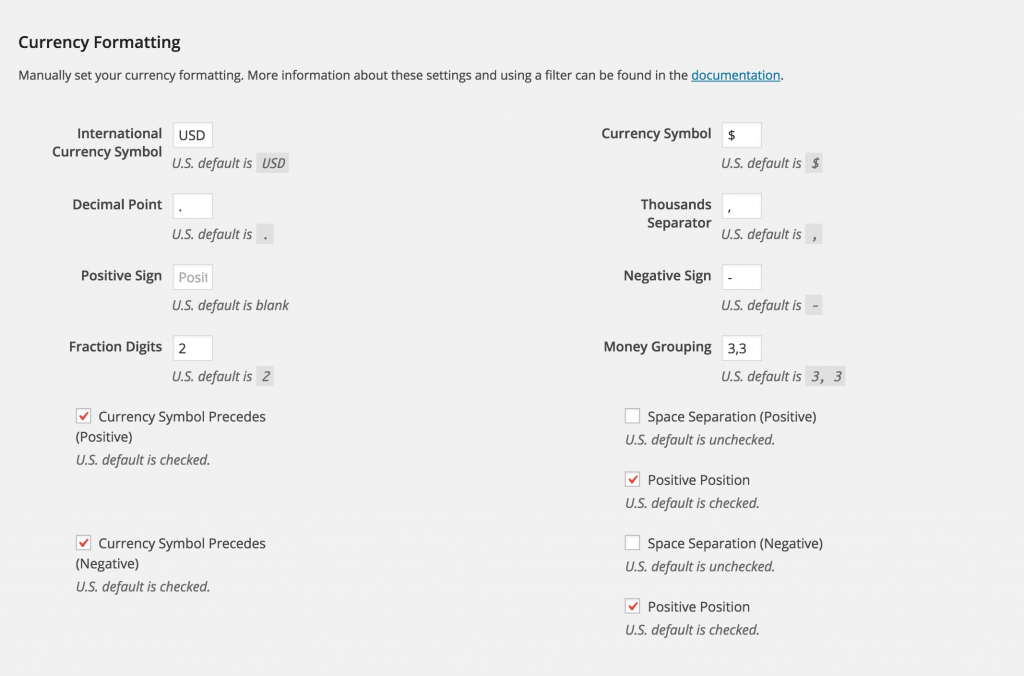The height and width of the screenshot is (676, 1024).
Task: Click the 3, 3 default grouping hint
Action: [x=826, y=377]
